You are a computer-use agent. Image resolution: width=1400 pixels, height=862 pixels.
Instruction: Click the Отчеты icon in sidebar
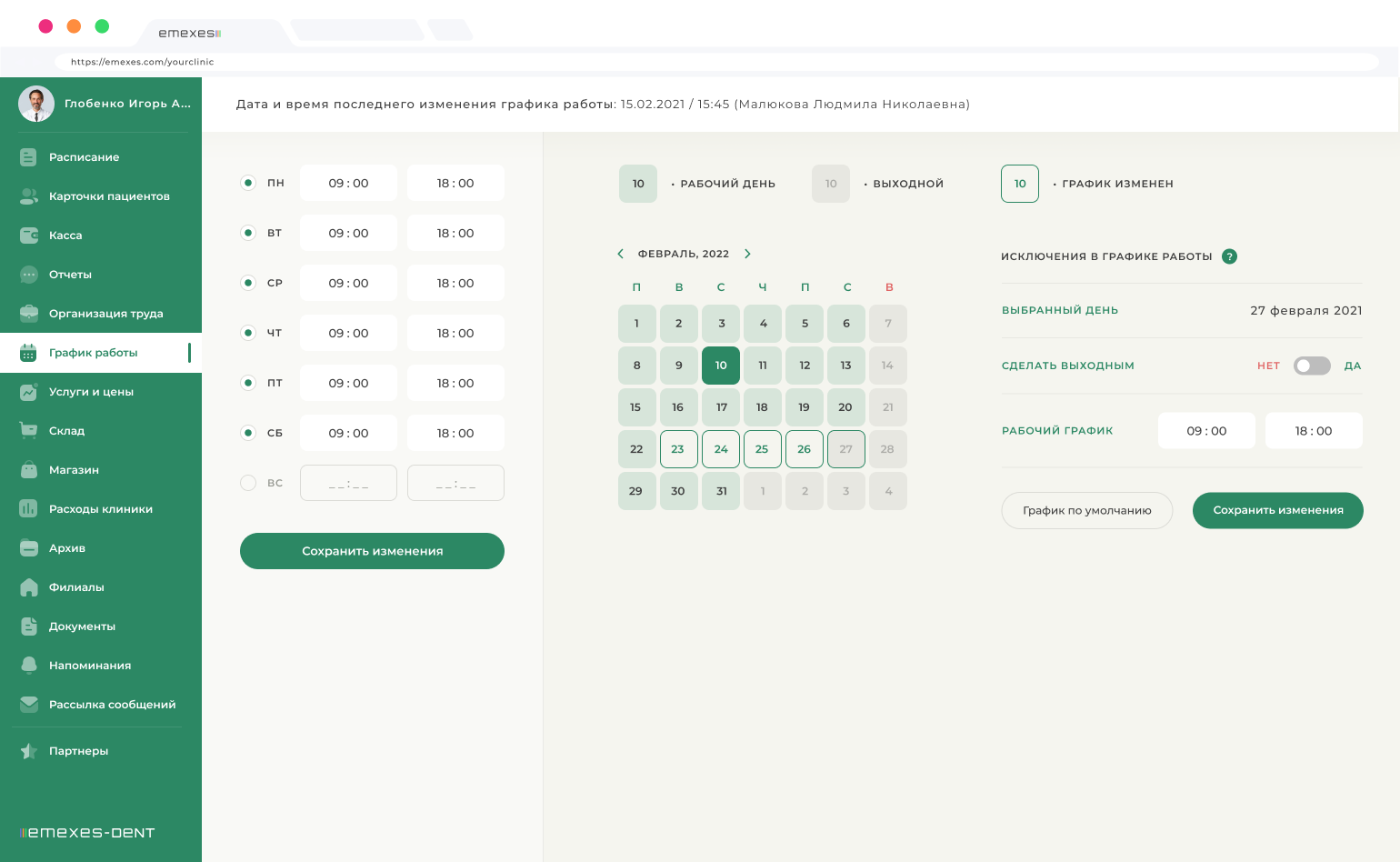28,275
